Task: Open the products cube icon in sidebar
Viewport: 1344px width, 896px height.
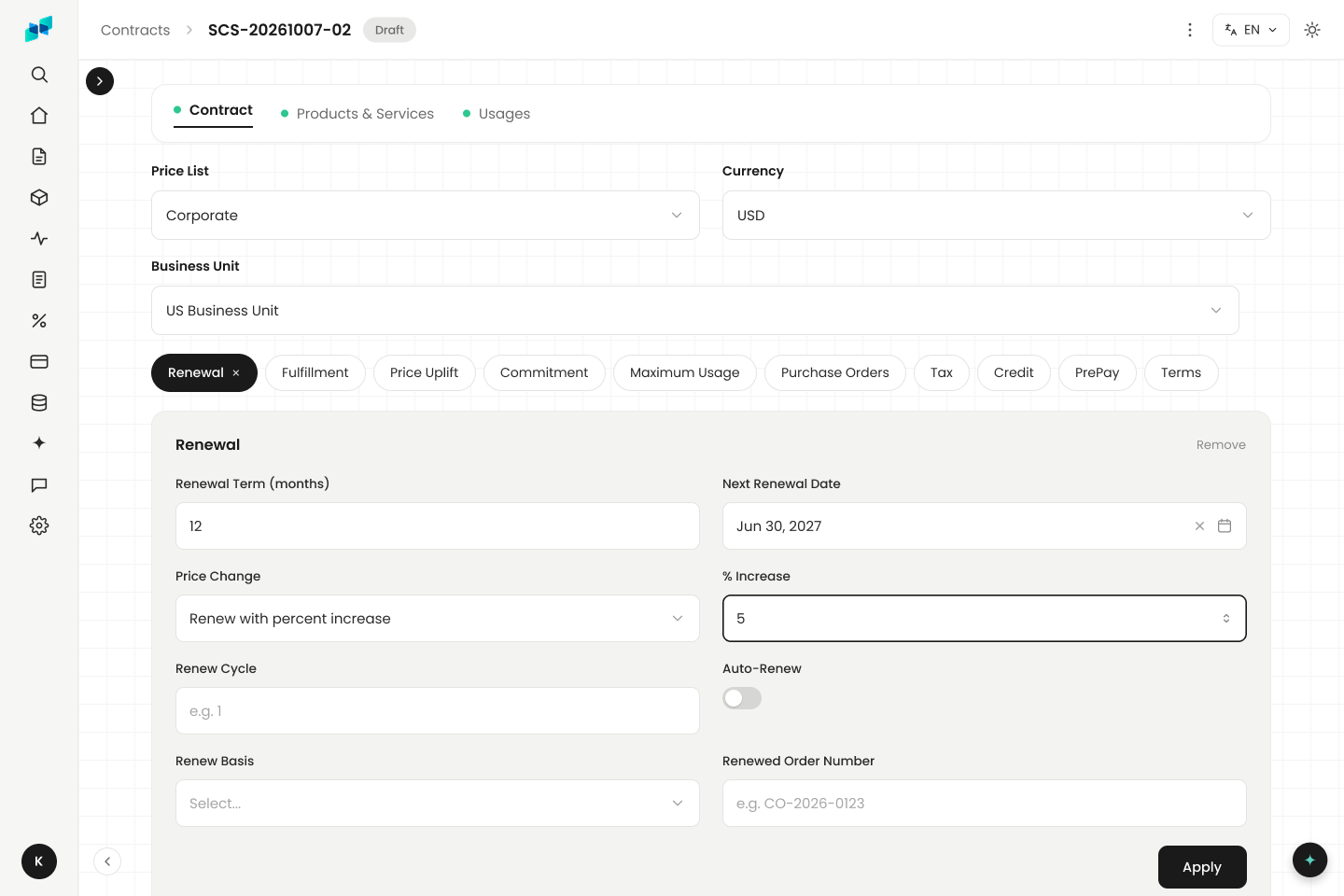Action: (x=39, y=198)
